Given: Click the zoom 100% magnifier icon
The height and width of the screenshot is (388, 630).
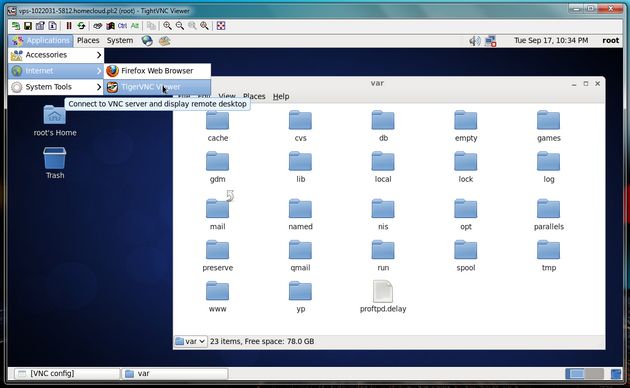Looking at the screenshot, I should tap(192, 26).
